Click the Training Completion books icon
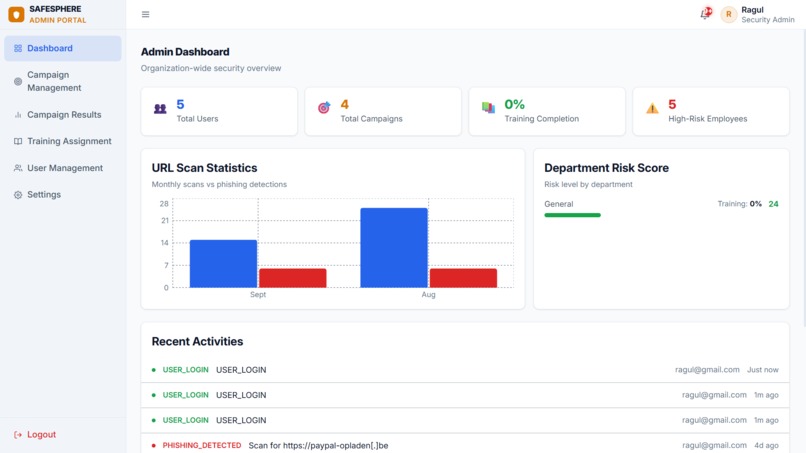 [488, 107]
